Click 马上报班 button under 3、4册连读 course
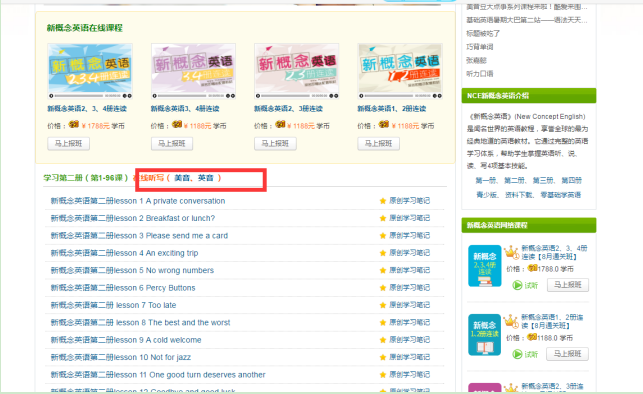The image size is (643, 394). pyautogui.click(x=172, y=143)
